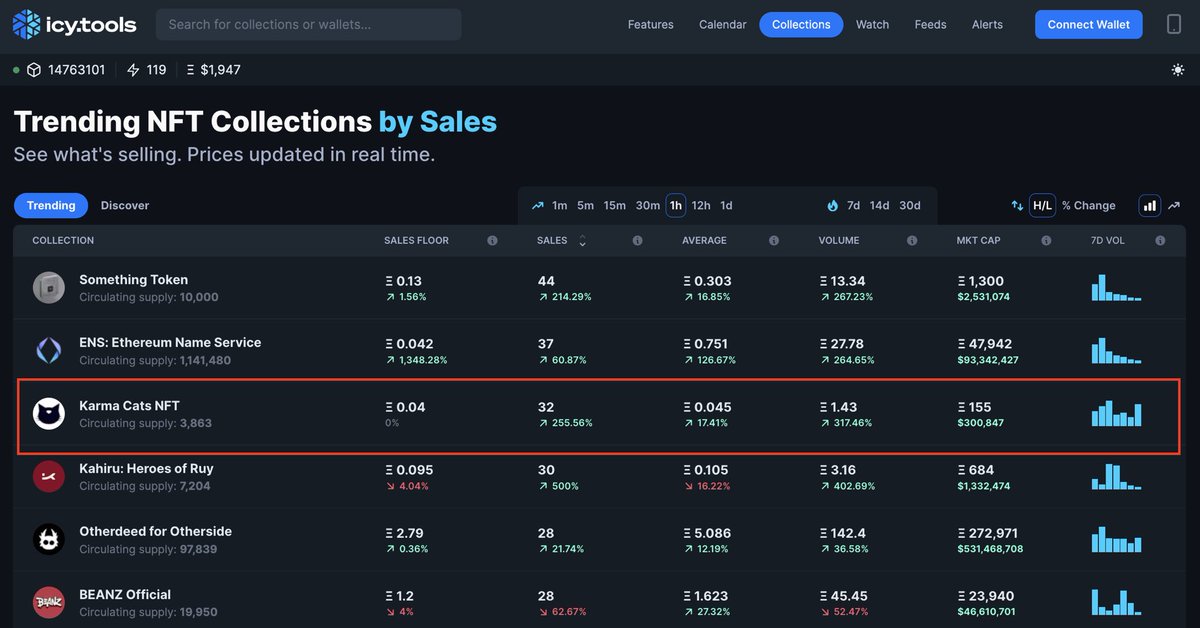Click the block number cube icon
Image resolution: width=1200 pixels, height=628 pixels.
[x=34, y=70]
